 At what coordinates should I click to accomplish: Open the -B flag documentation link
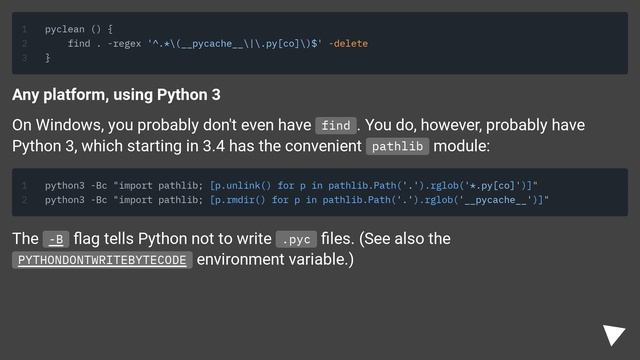click(56, 239)
